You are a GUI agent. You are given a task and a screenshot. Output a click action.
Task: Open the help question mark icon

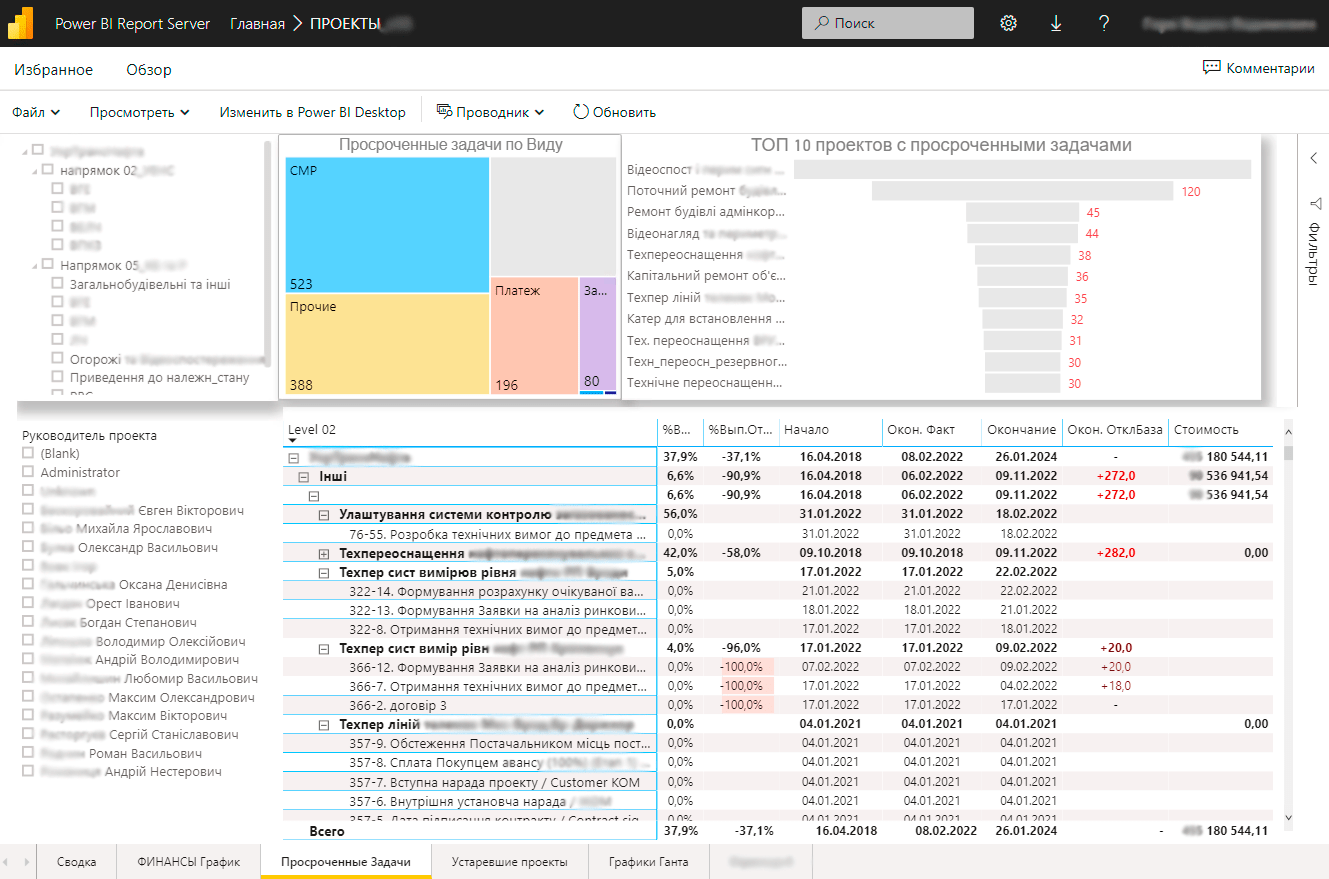1104,23
